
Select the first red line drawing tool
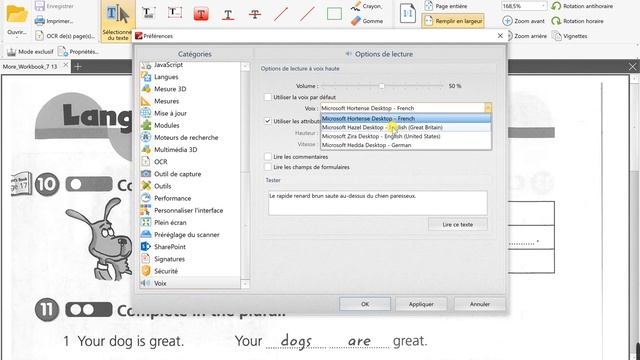click(281, 14)
